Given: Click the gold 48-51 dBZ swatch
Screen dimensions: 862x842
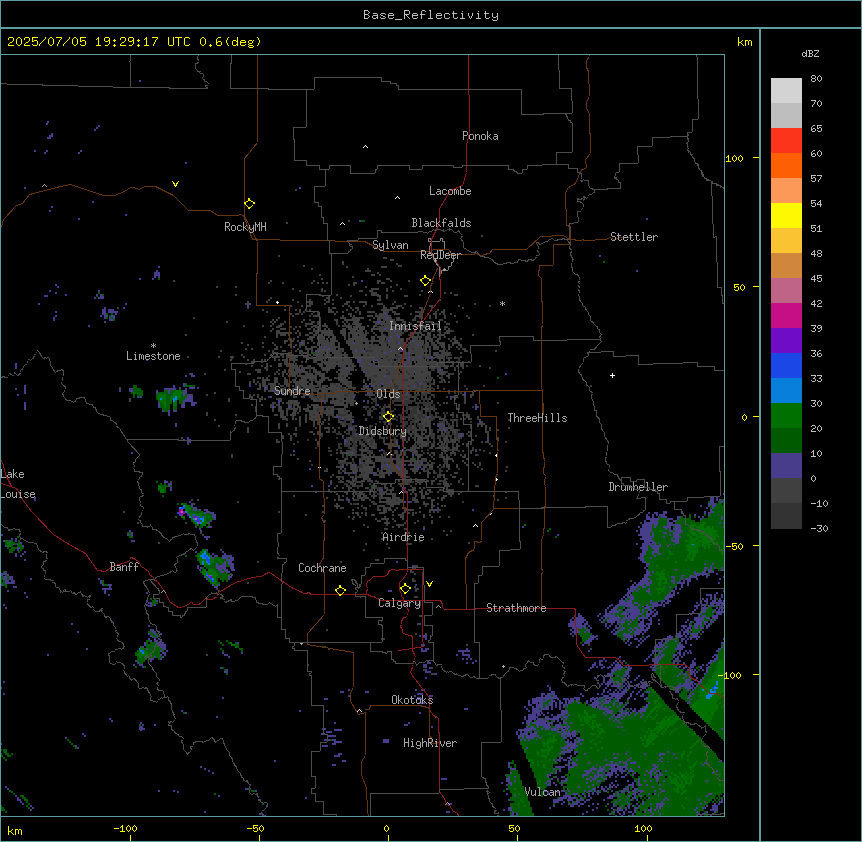Looking at the screenshot, I should (786, 241).
